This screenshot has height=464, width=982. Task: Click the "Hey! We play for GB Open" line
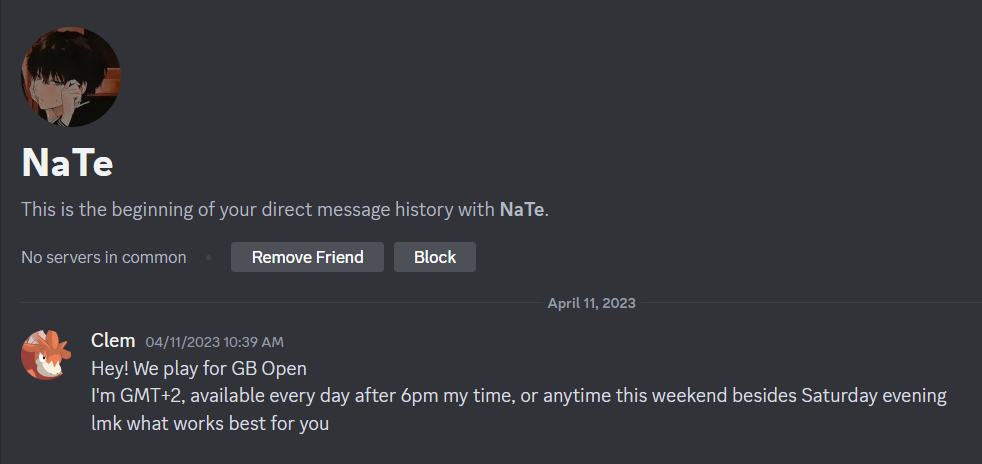point(199,368)
